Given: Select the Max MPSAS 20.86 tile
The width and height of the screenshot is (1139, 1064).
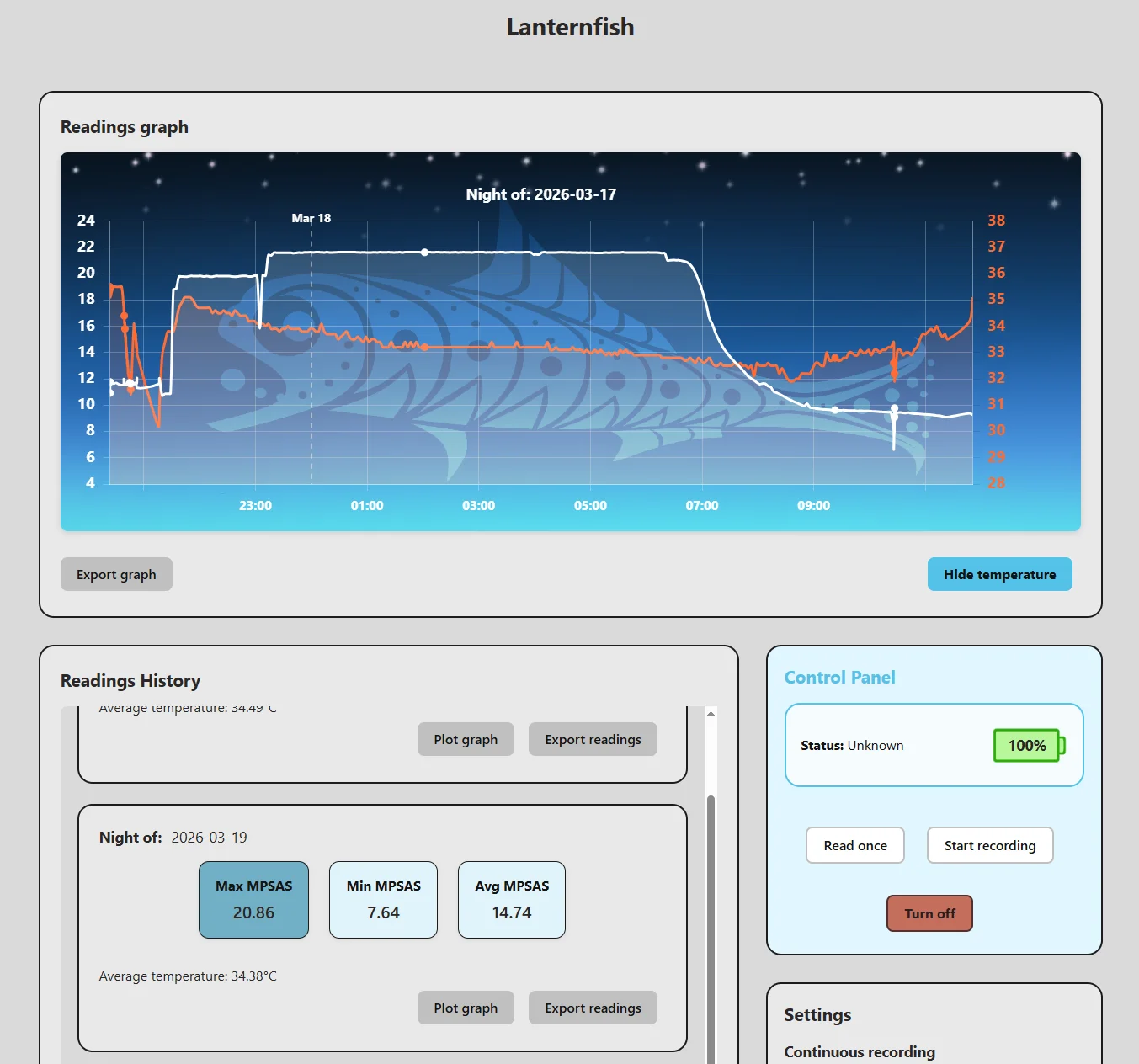Looking at the screenshot, I should (253, 900).
